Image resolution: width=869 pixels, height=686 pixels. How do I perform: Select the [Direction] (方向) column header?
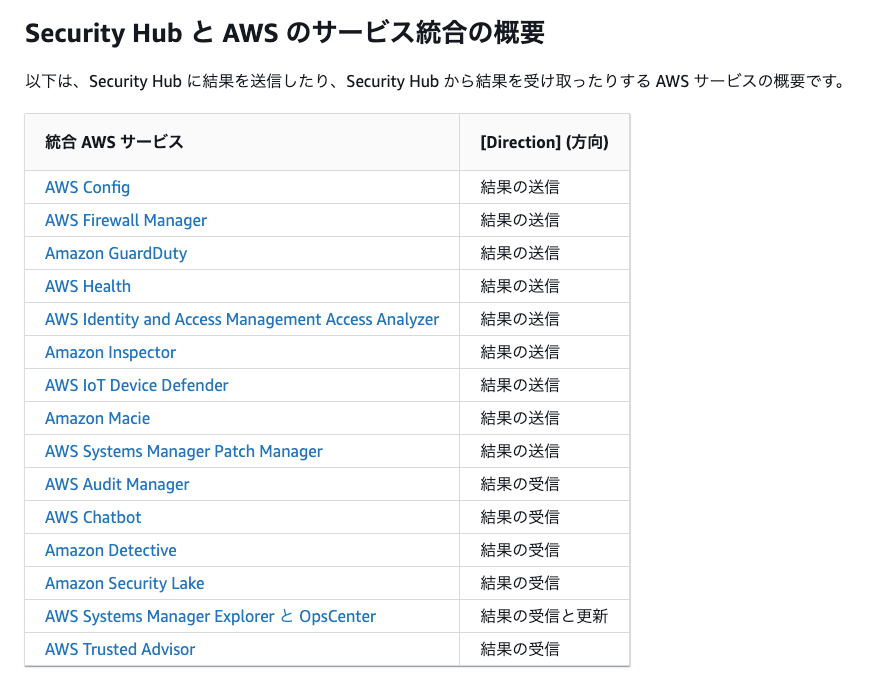click(x=544, y=142)
